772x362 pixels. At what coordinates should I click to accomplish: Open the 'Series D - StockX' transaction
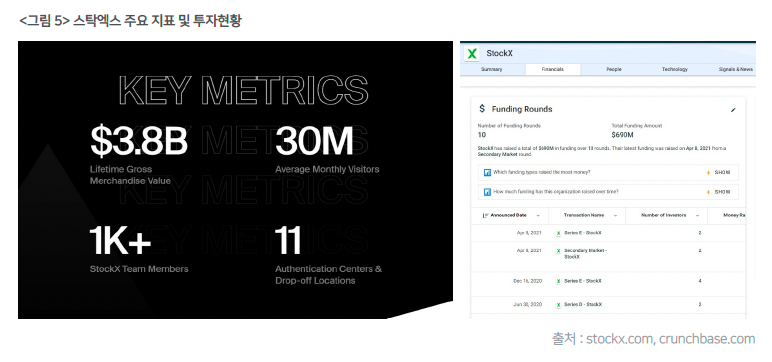(582, 305)
